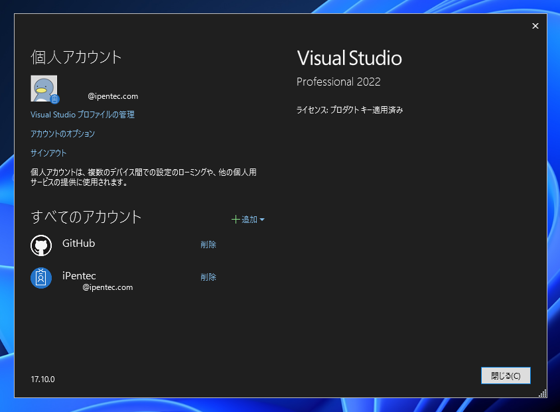This screenshot has height=412, width=560.
Task: Click the penguin profile avatar picture
Action: pos(44,89)
